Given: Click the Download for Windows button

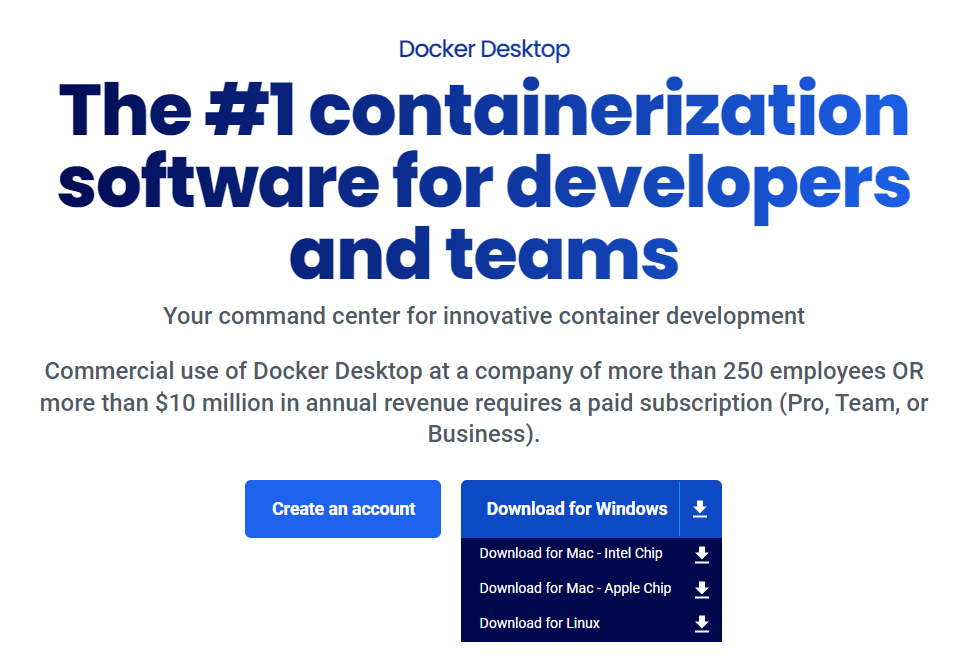Looking at the screenshot, I should [577, 509].
